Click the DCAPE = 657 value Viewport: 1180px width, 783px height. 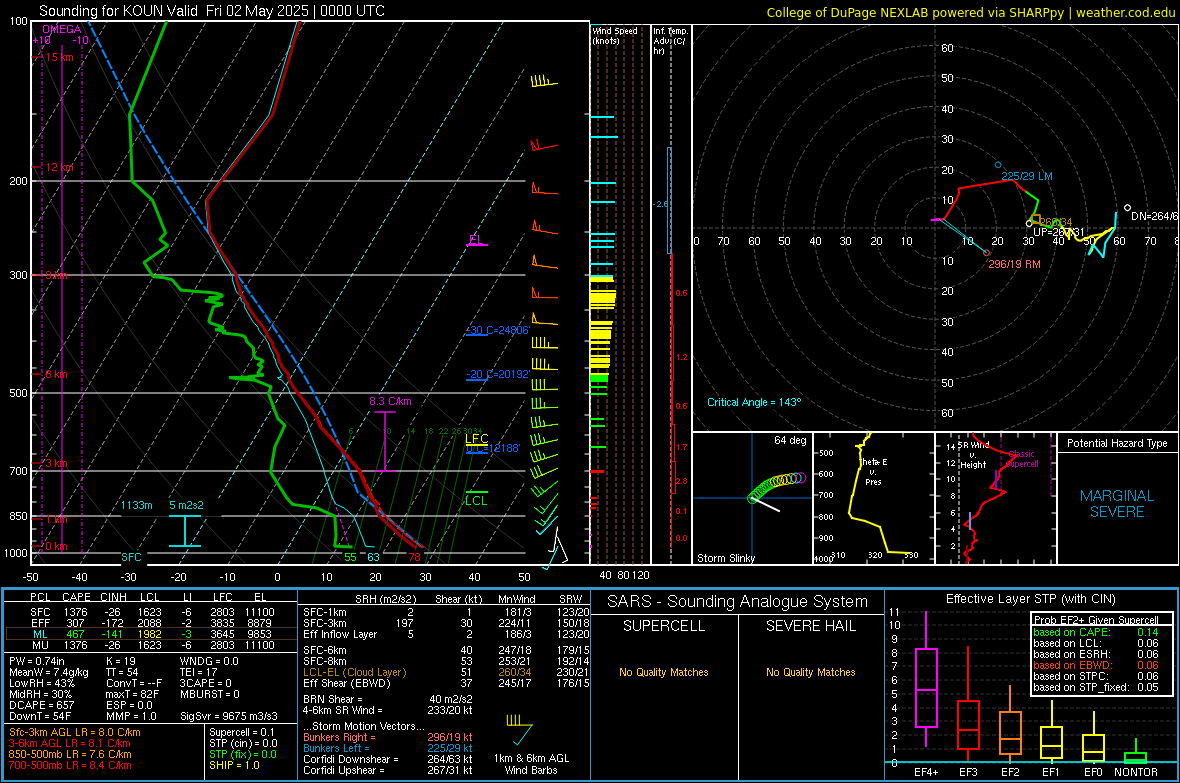[x=40, y=705]
